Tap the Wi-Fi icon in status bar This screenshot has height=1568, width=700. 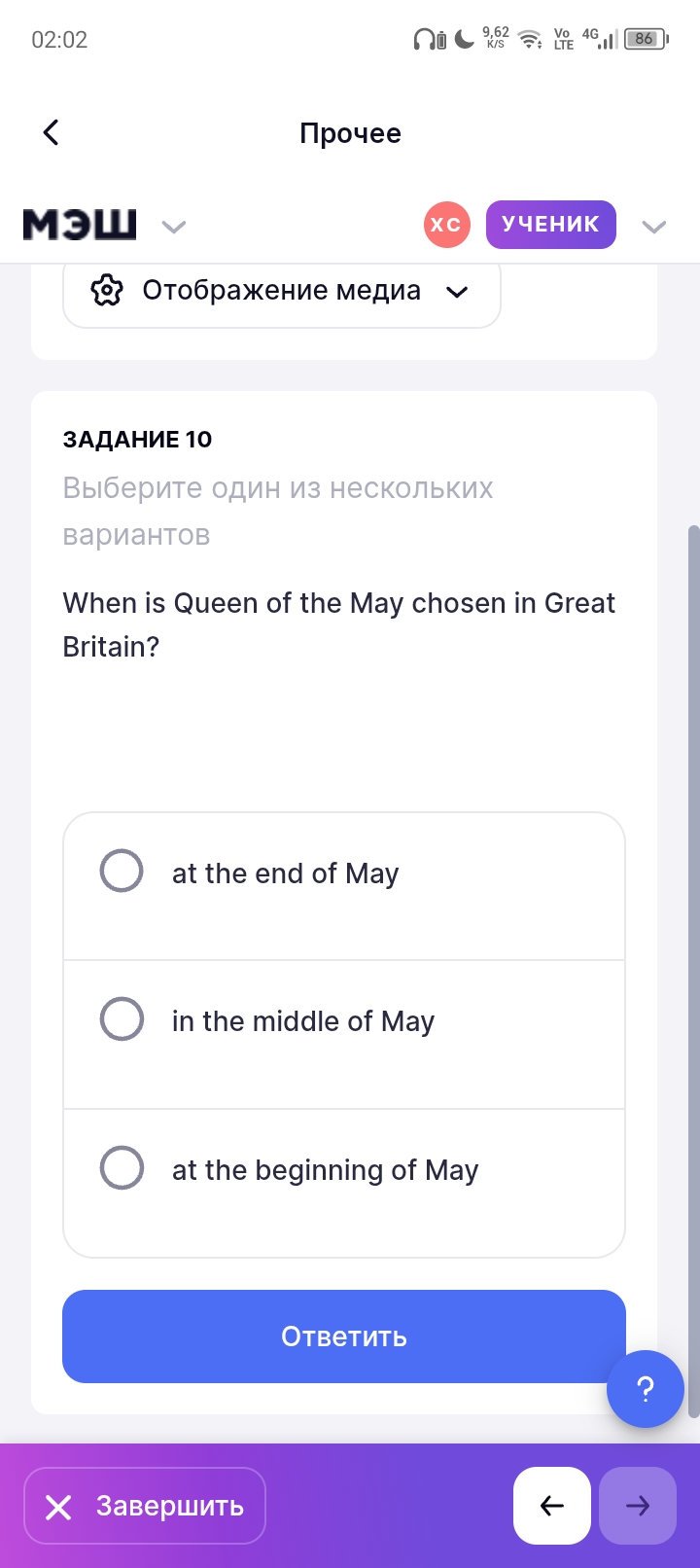pos(529,40)
